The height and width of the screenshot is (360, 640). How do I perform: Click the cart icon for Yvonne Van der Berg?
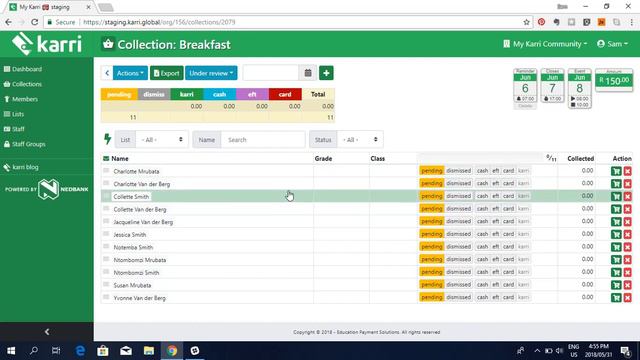click(x=616, y=298)
